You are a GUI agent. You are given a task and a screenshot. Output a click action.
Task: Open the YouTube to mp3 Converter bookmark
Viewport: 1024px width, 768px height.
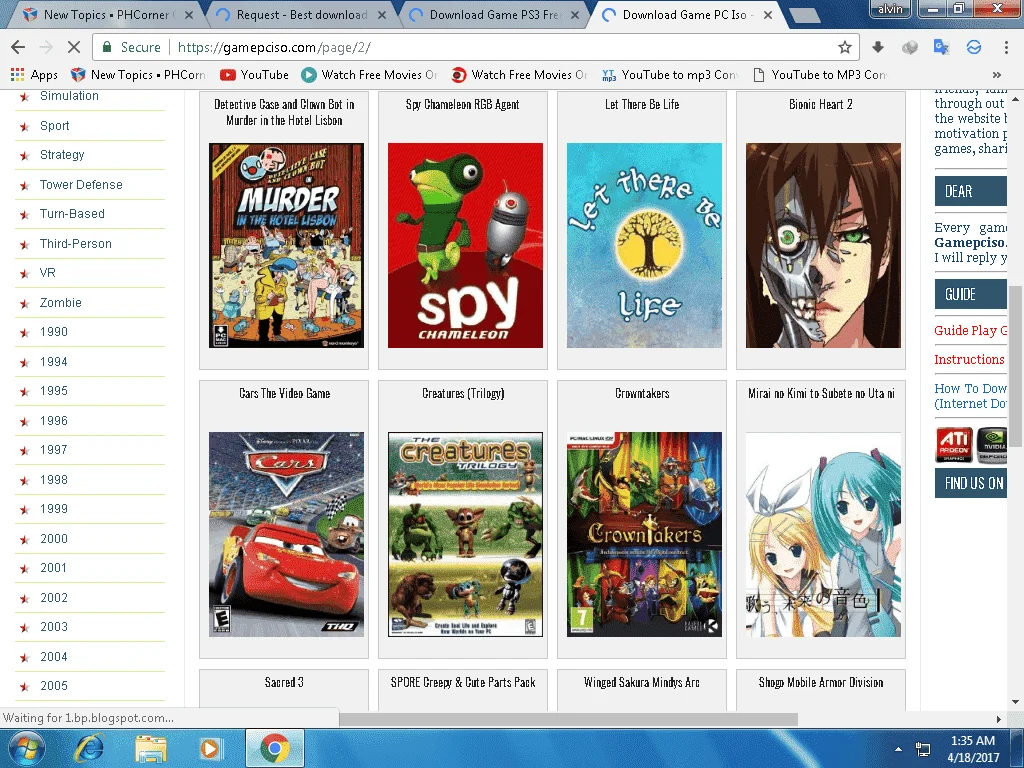click(669, 75)
